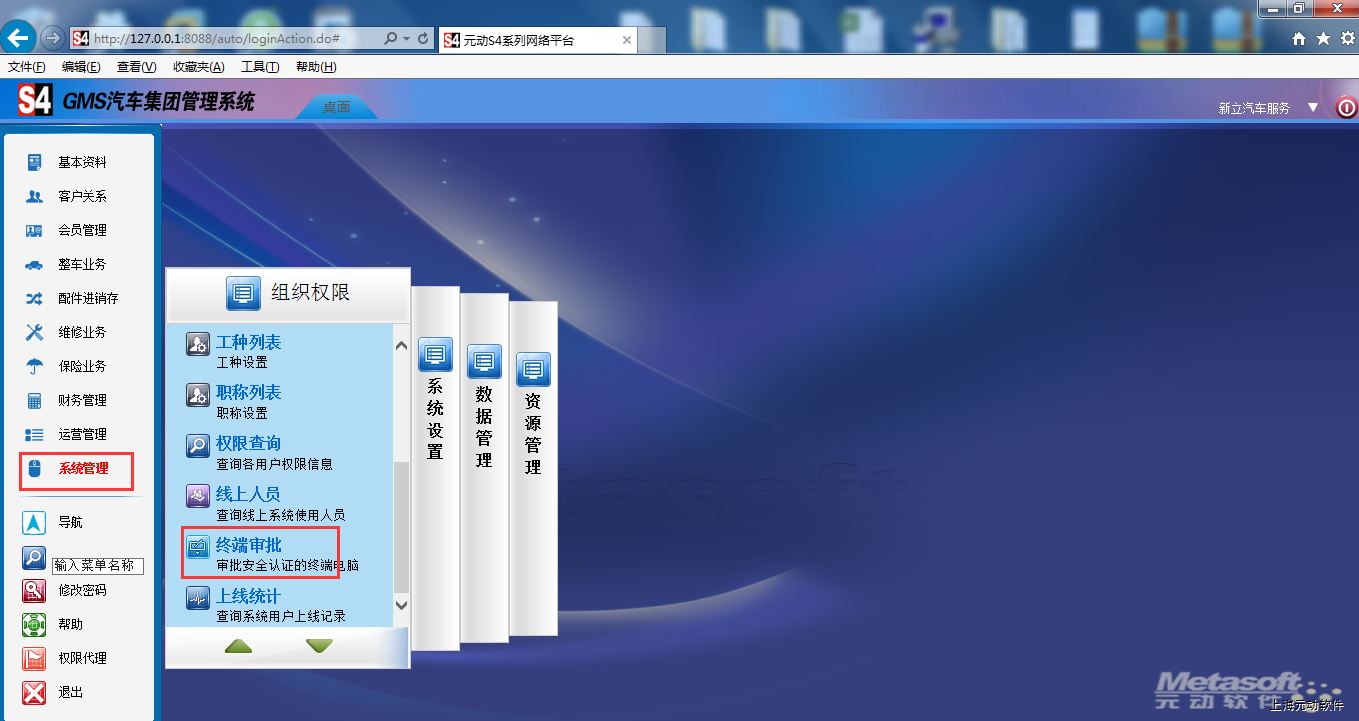Click the 帮助 lifebuoy icon
Screen dimensions: 1359x721
coord(34,625)
